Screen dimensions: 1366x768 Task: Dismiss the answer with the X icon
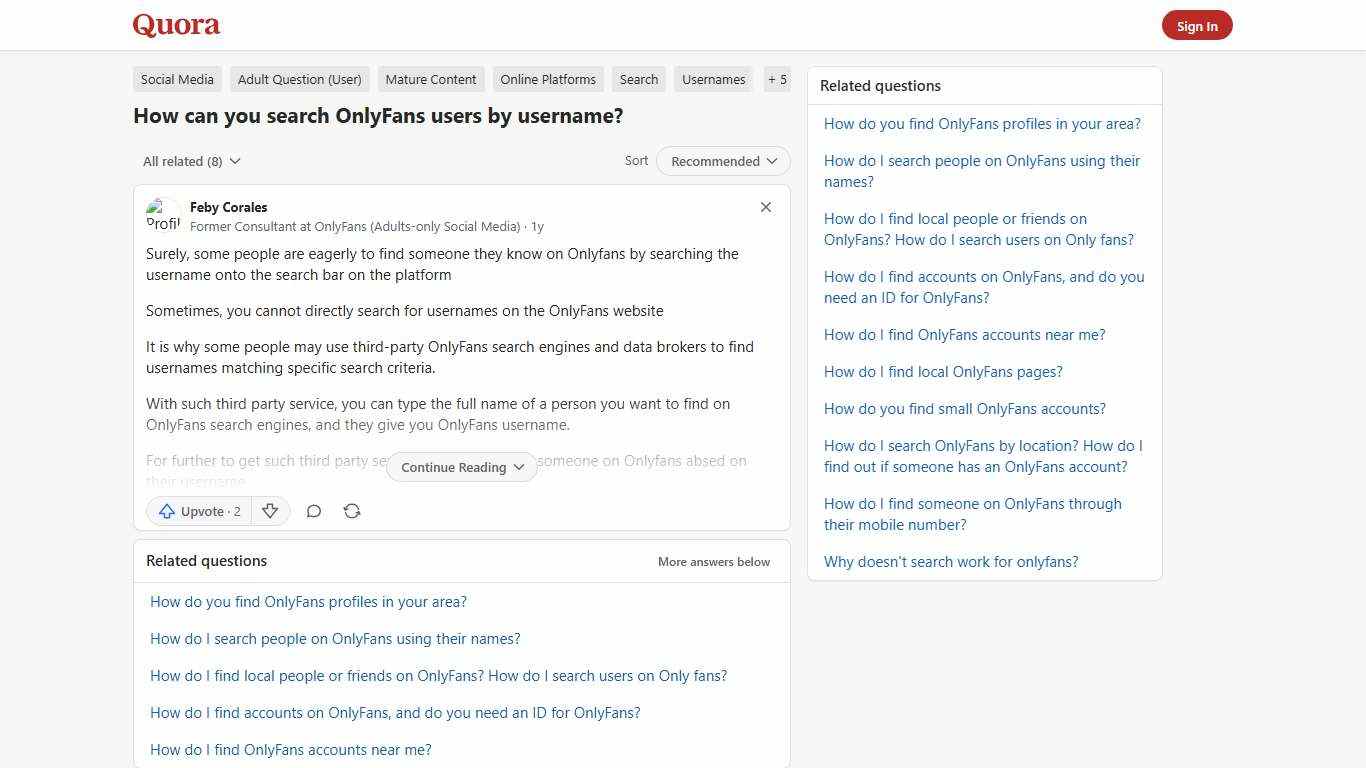tap(766, 207)
